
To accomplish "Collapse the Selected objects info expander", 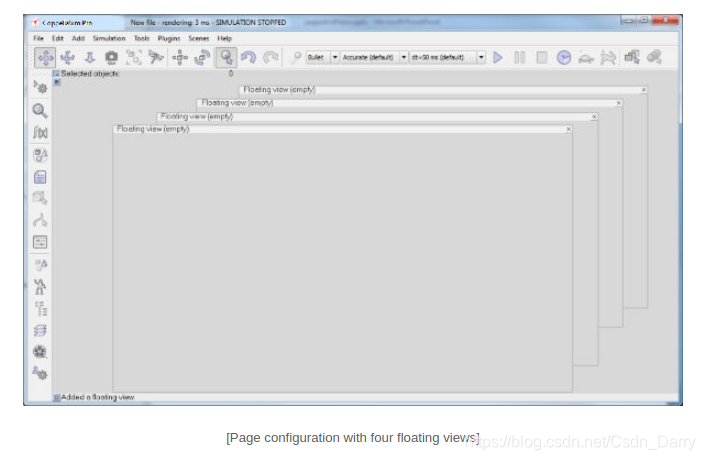I will point(56,74).
